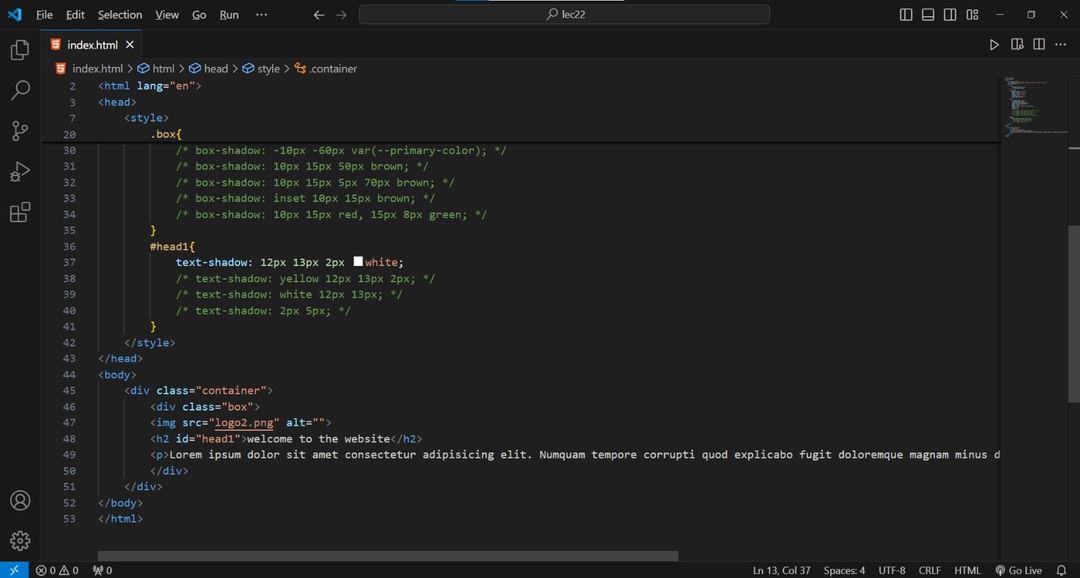This screenshot has width=1080, height=578.
Task: Open html breadcrumb dropdown
Action: coord(156,68)
